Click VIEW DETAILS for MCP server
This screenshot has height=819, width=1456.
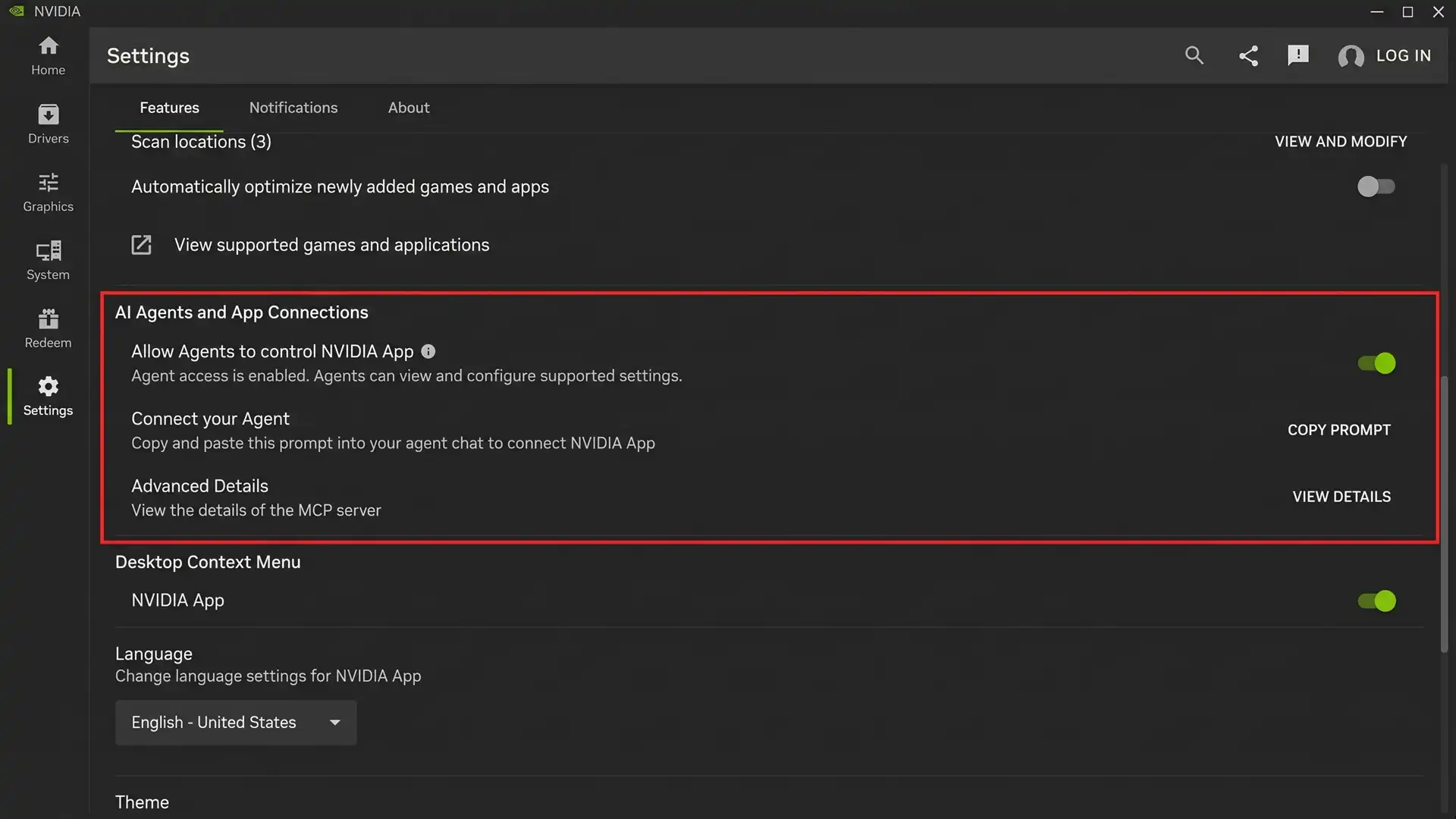pyautogui.click(x=1341, y=497)
